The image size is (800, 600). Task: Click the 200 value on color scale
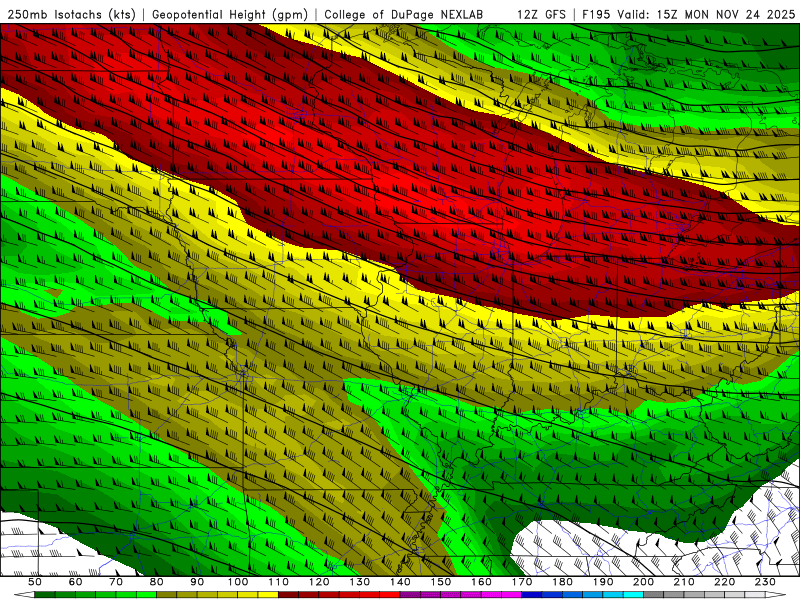(x=643, y=582)
